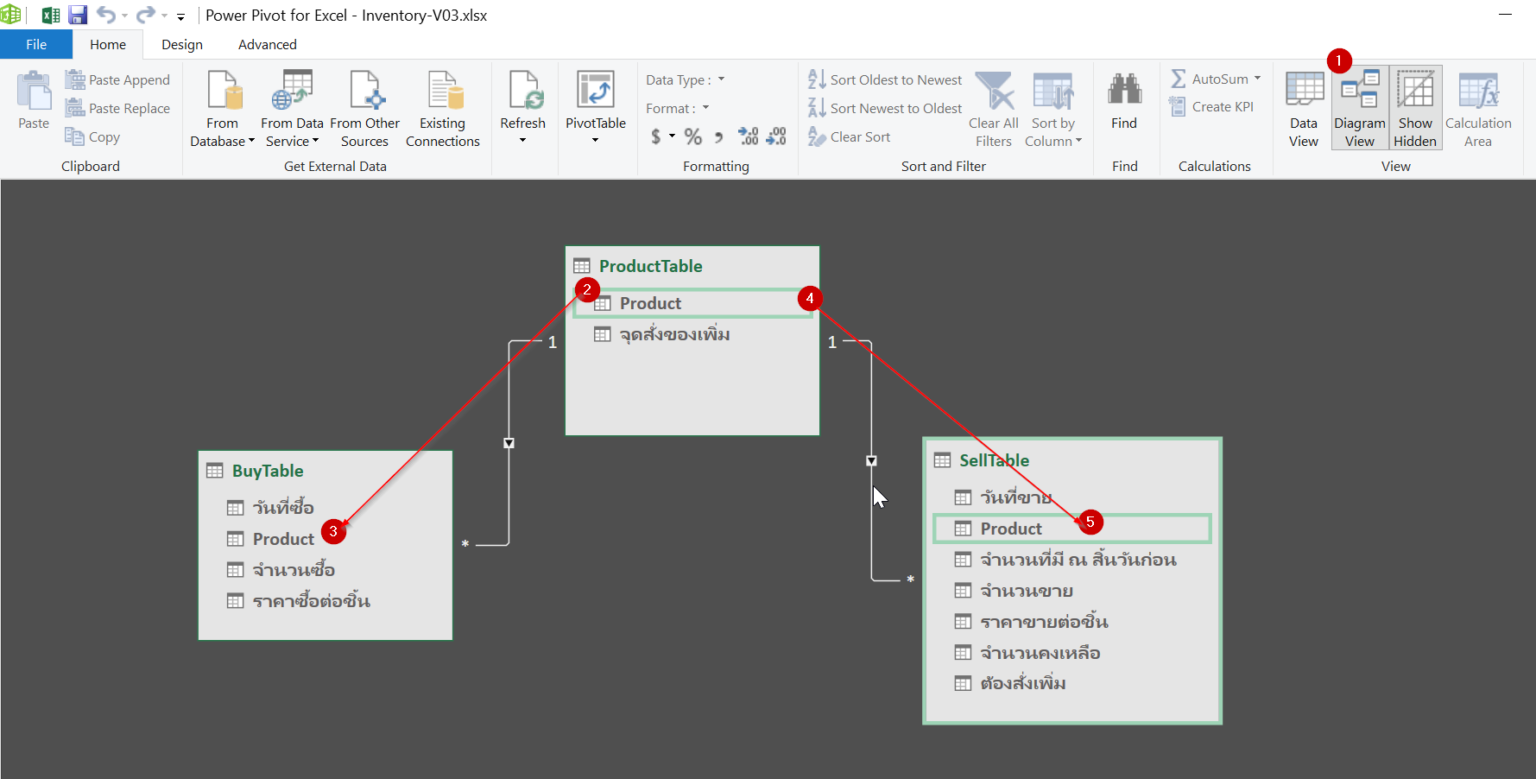Viewport: 1536px width, 779px height.
Task: Open the Advanced ribbon tab
Action: click(x=266, y=44)
